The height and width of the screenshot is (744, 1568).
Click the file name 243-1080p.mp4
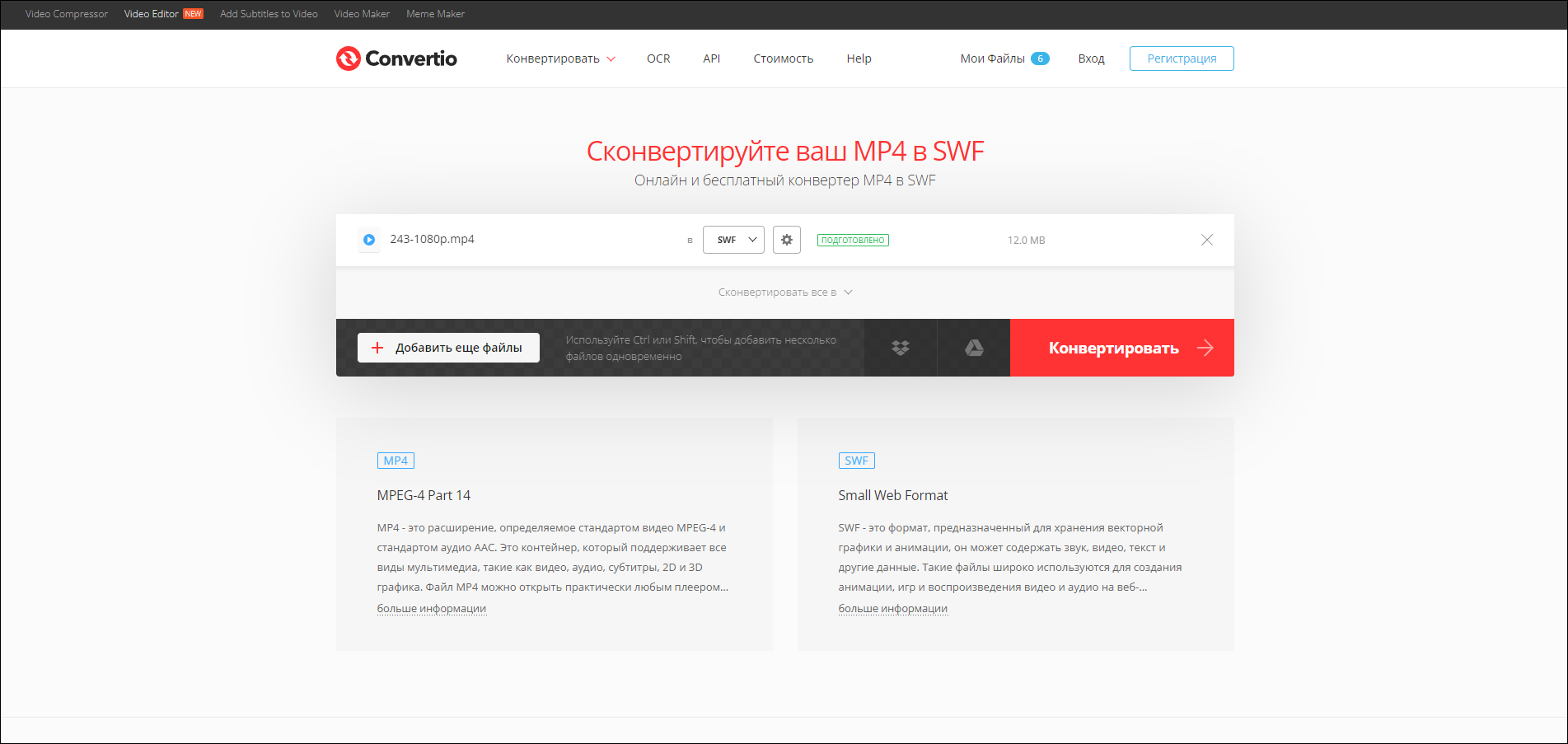pos(432,239)
